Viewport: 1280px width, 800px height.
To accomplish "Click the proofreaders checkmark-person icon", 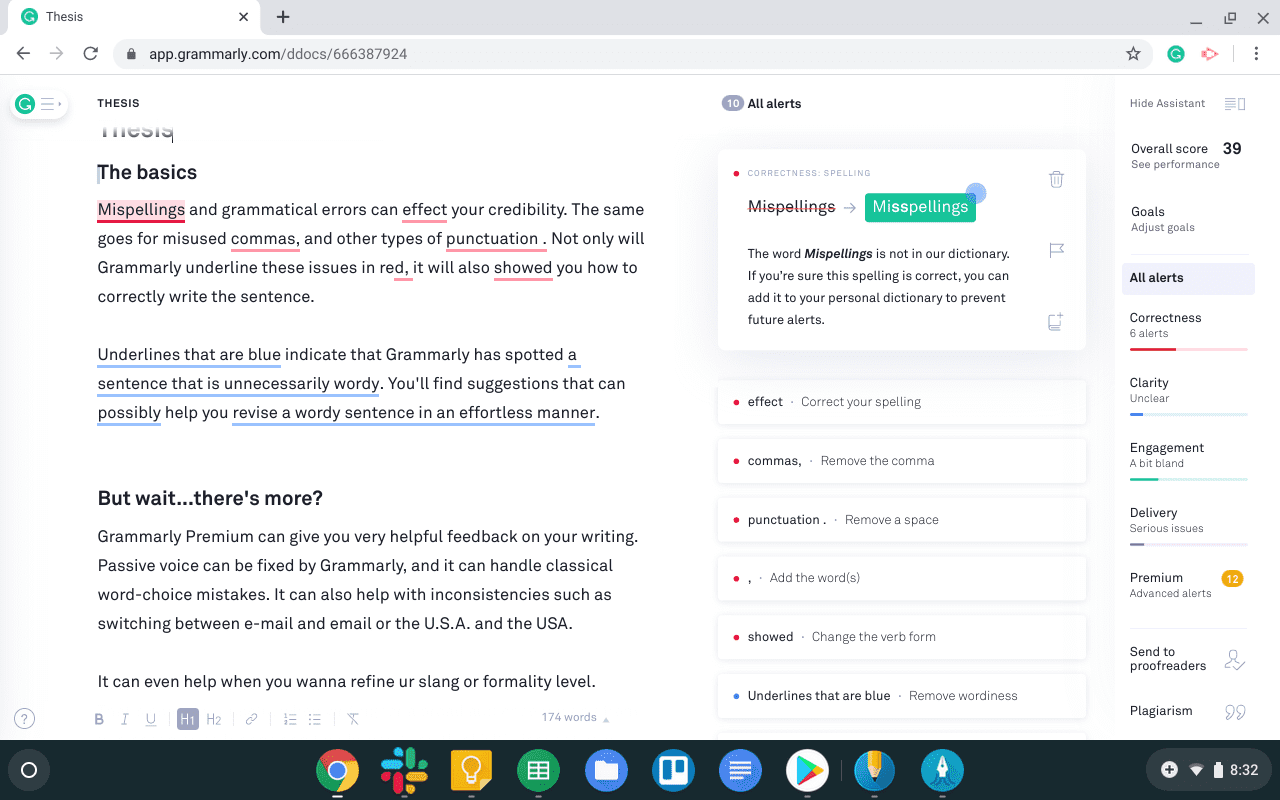I will (1235, 660).
